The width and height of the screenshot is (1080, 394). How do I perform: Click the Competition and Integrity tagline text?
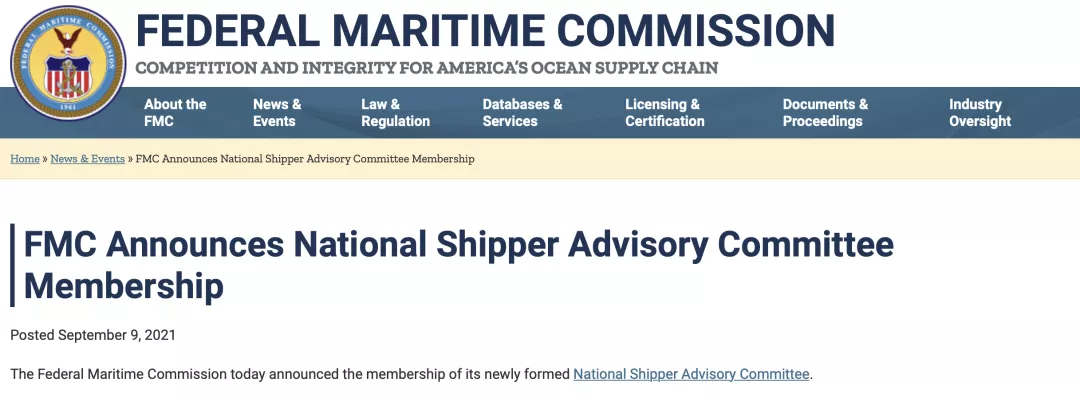coord(427,68)
